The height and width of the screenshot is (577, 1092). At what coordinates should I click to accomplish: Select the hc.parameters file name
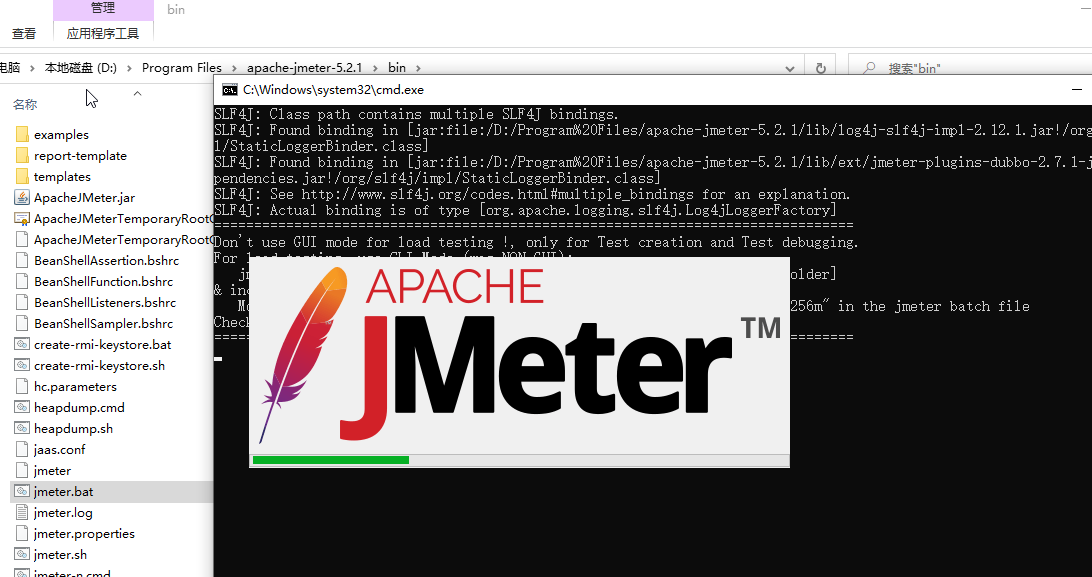coord(75,386)
